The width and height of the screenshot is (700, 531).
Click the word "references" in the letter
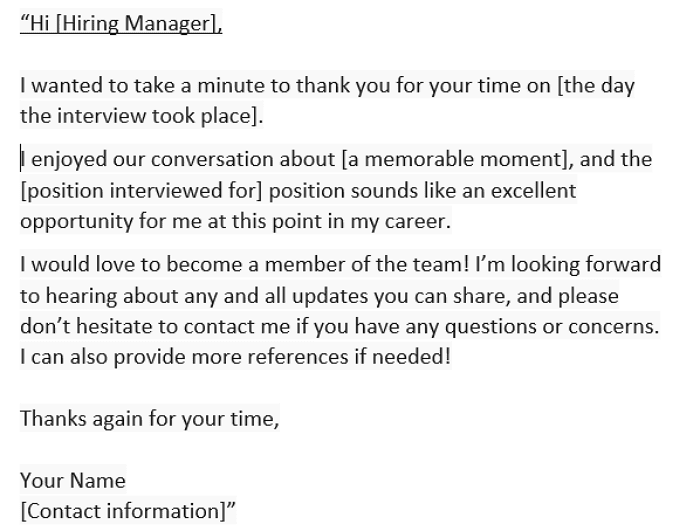298,357
